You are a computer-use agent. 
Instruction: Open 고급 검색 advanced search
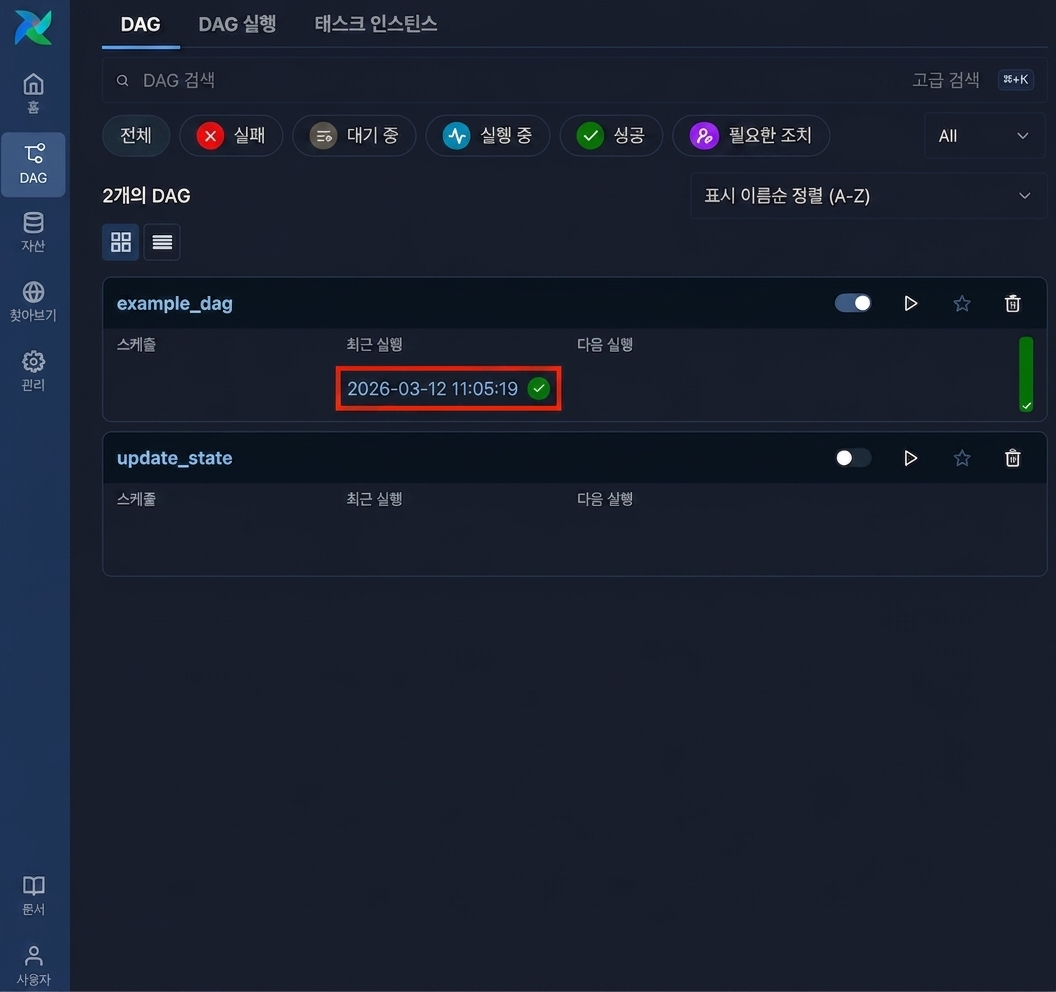pyautogui.click(x=946, y=80)
